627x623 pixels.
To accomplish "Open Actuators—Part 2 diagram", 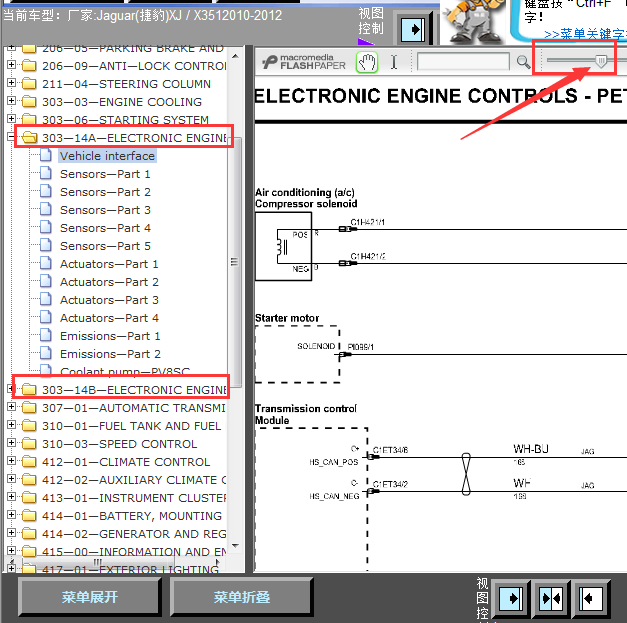I will 109,282.
